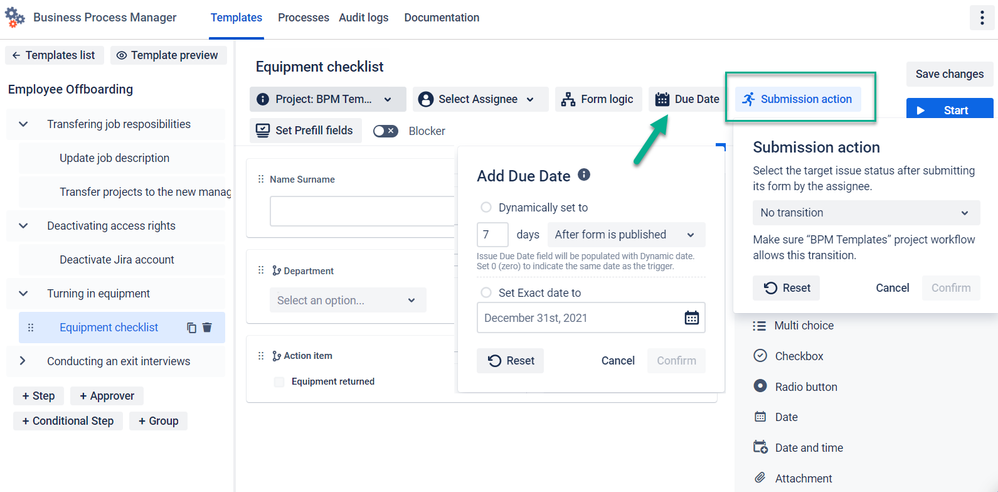Switch to the Templates tab
The width and height of the screenshot is (998, 492).
236,18
